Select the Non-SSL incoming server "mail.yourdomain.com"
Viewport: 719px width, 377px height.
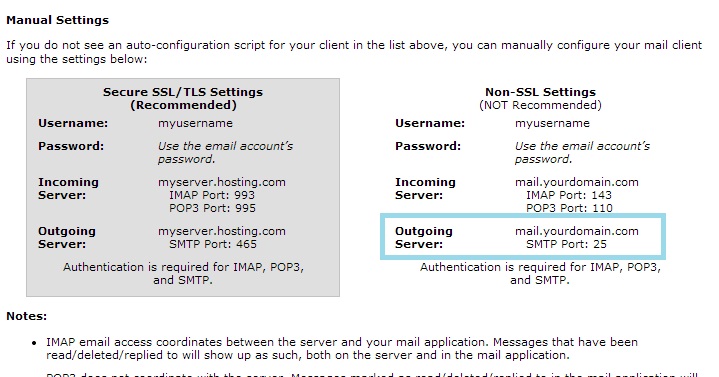click(577, 182)
